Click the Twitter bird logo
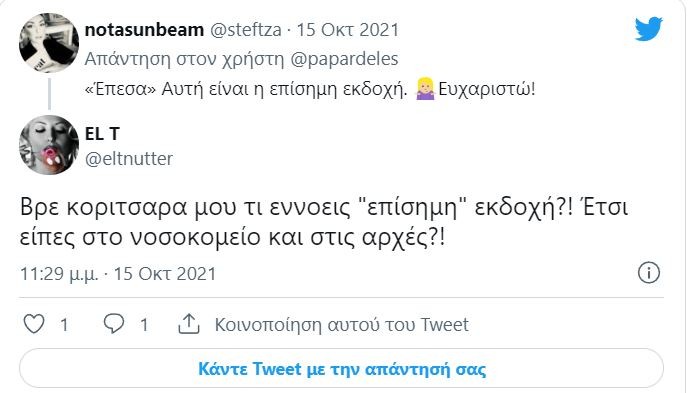The width and height of the screenshot is (696, 393). [649, 29]
